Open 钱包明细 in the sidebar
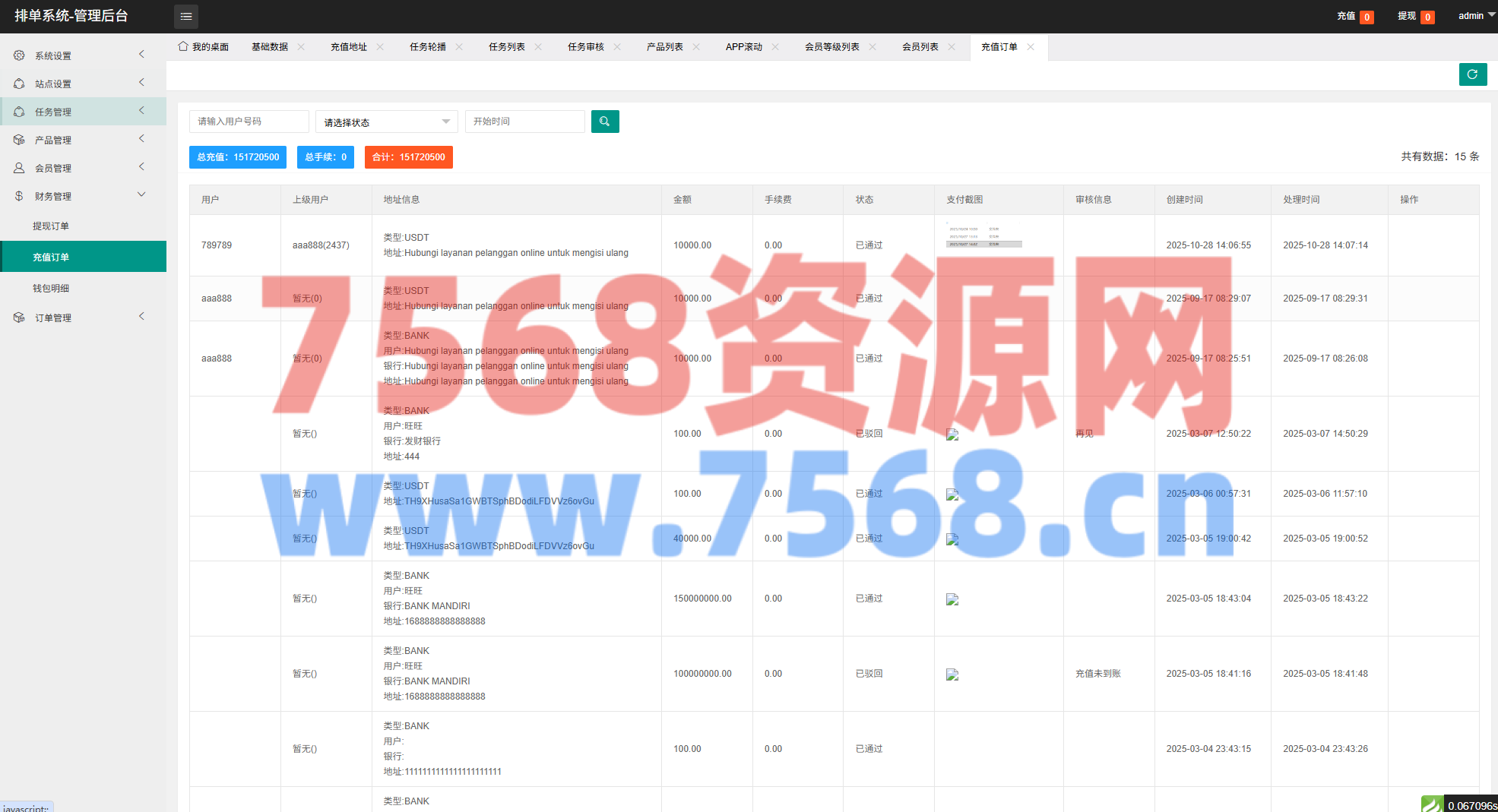Screen dimensions: 1498x812 pyautogui.click(x=51, y=289)
